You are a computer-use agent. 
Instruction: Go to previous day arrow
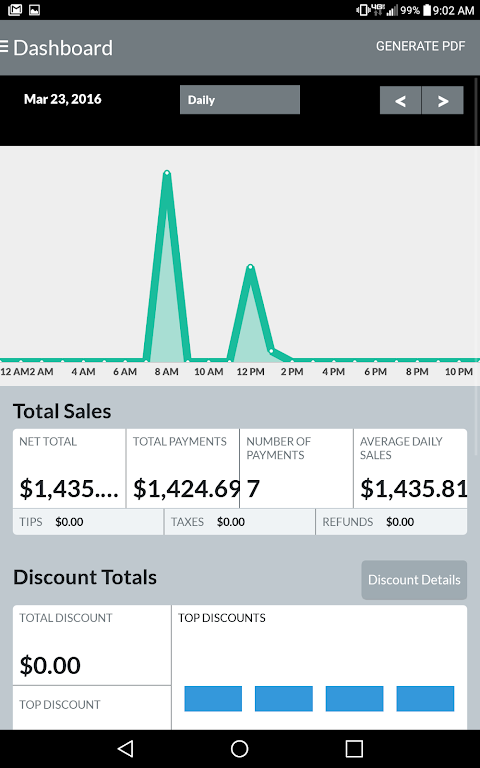click(x=400, y=100)
